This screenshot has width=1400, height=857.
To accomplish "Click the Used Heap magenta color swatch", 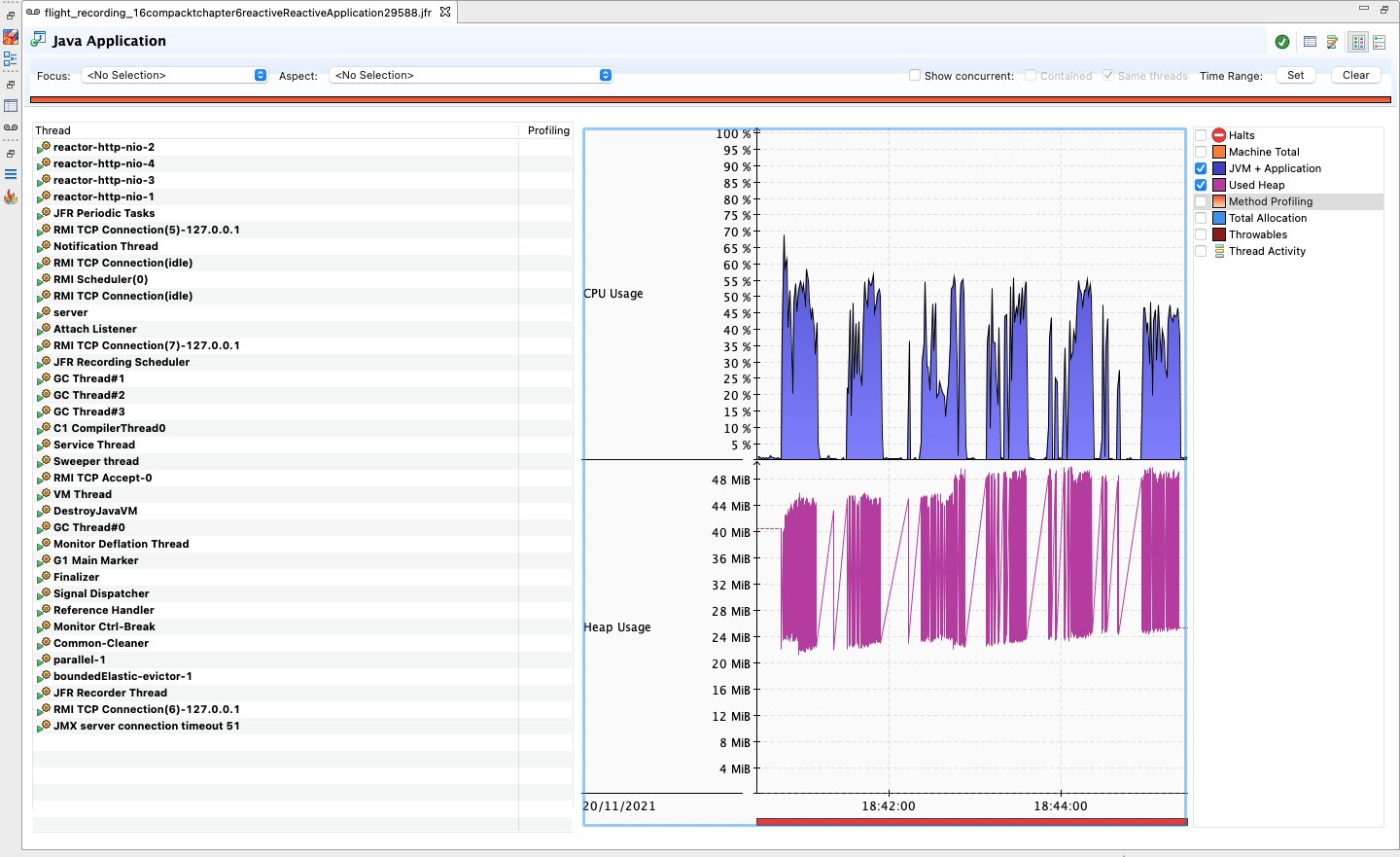I will point(1219,185).
